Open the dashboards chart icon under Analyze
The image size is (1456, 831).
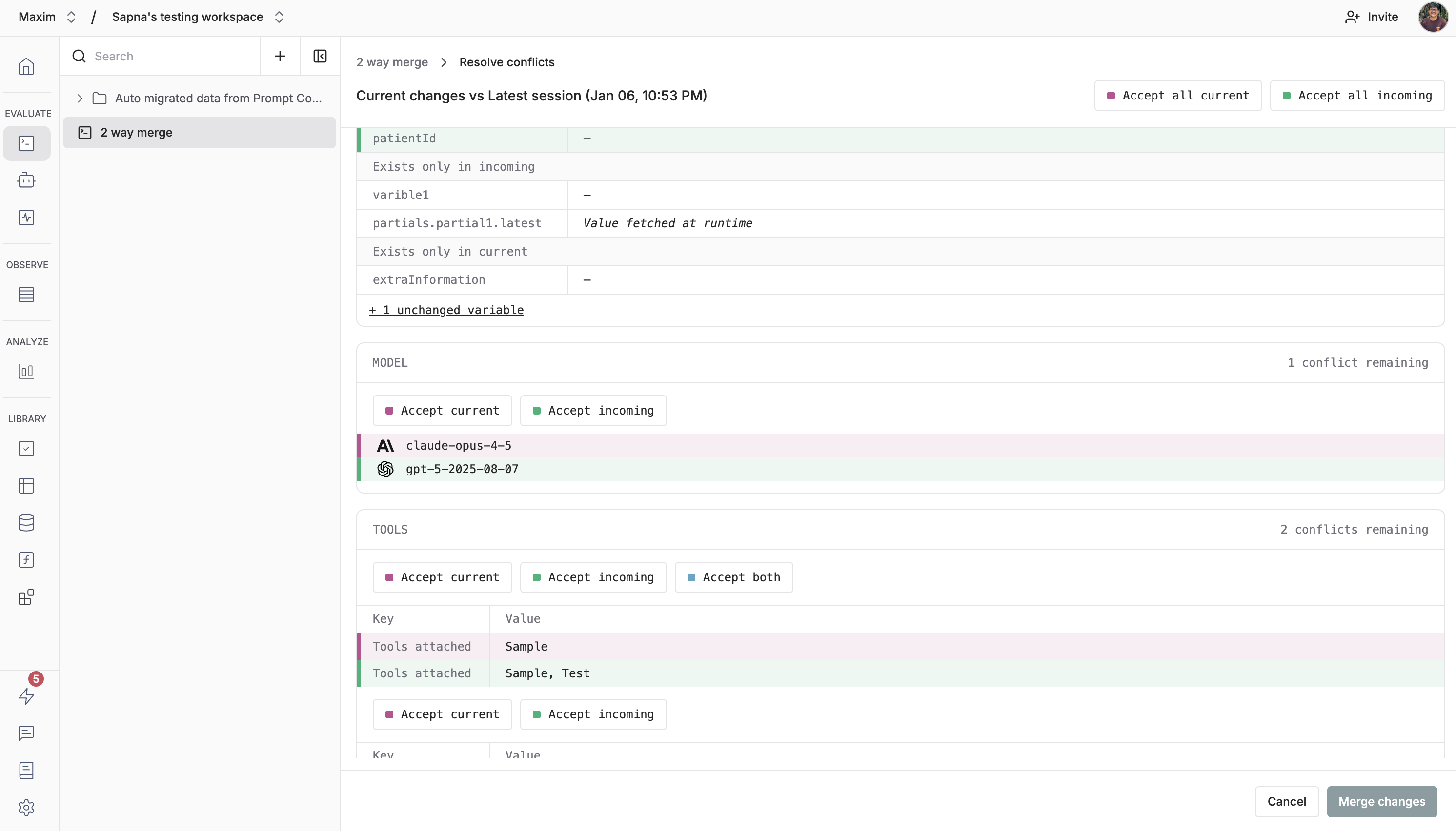point(26,372)
